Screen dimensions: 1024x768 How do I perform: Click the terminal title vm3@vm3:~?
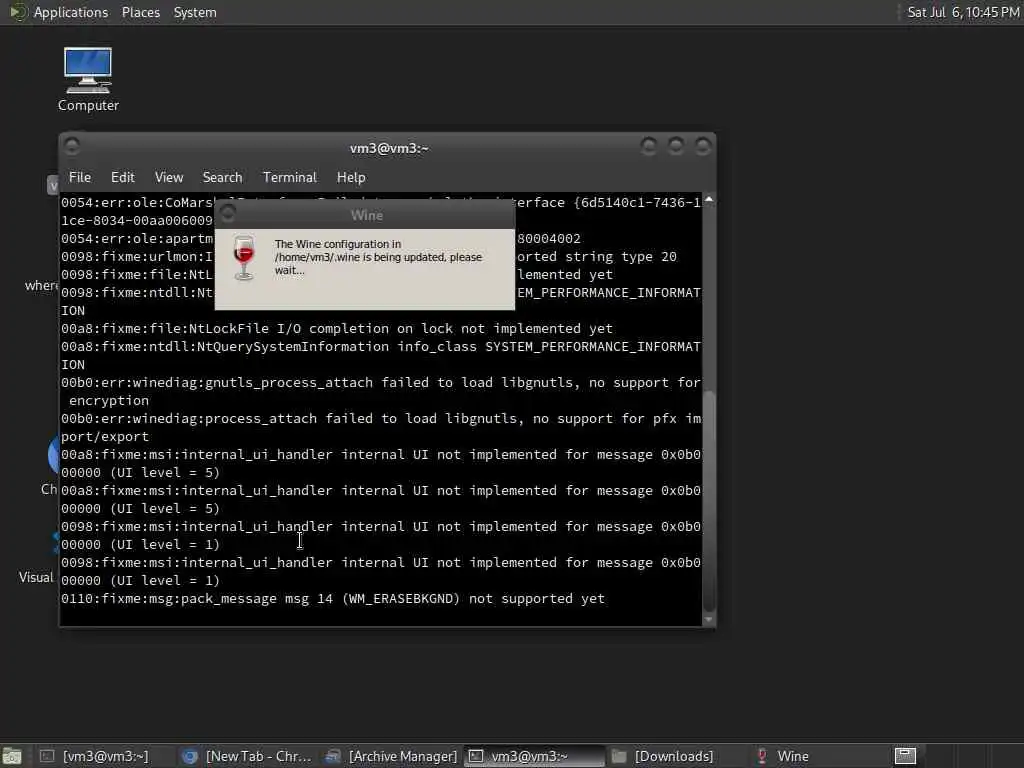click(389, 148)
